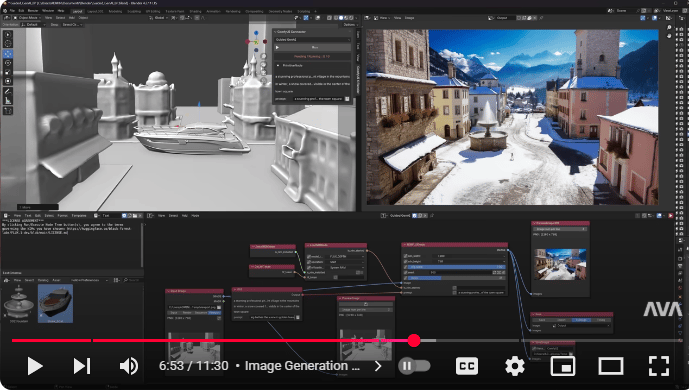Open Object Mode dropdown
The image size is (689, 391).
[x=27, y=18]
